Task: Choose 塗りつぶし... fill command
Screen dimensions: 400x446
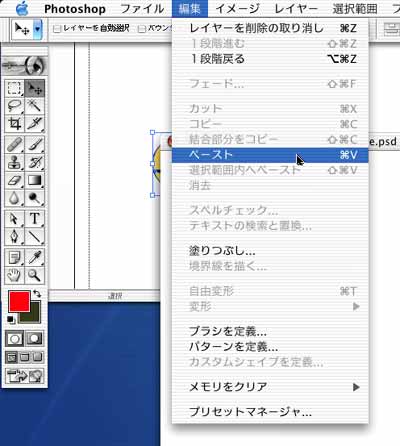Action: 270,251
